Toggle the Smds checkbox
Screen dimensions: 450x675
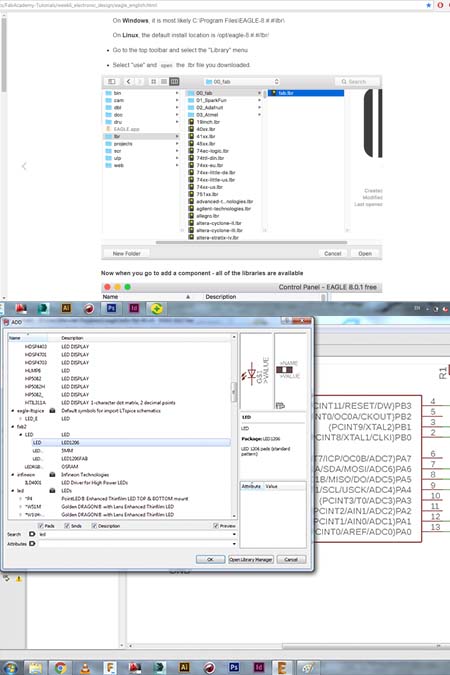pos(67,526)
